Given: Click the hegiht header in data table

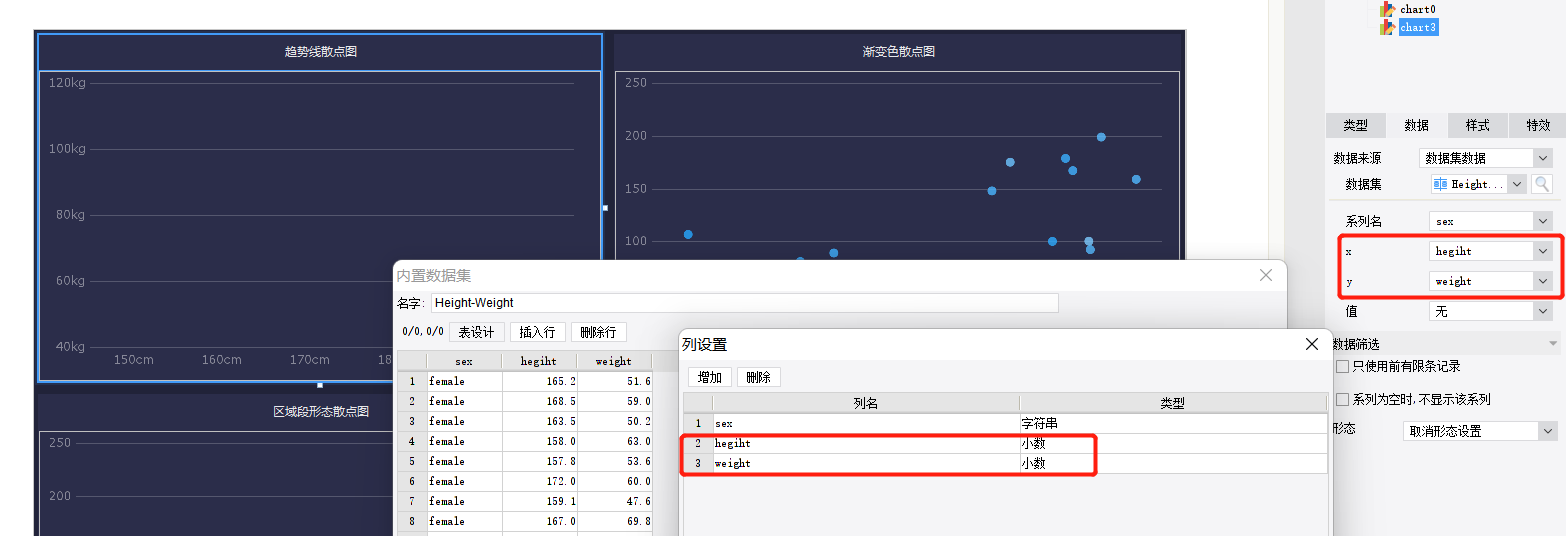Looking at the screenshot, I should (539, 361).
